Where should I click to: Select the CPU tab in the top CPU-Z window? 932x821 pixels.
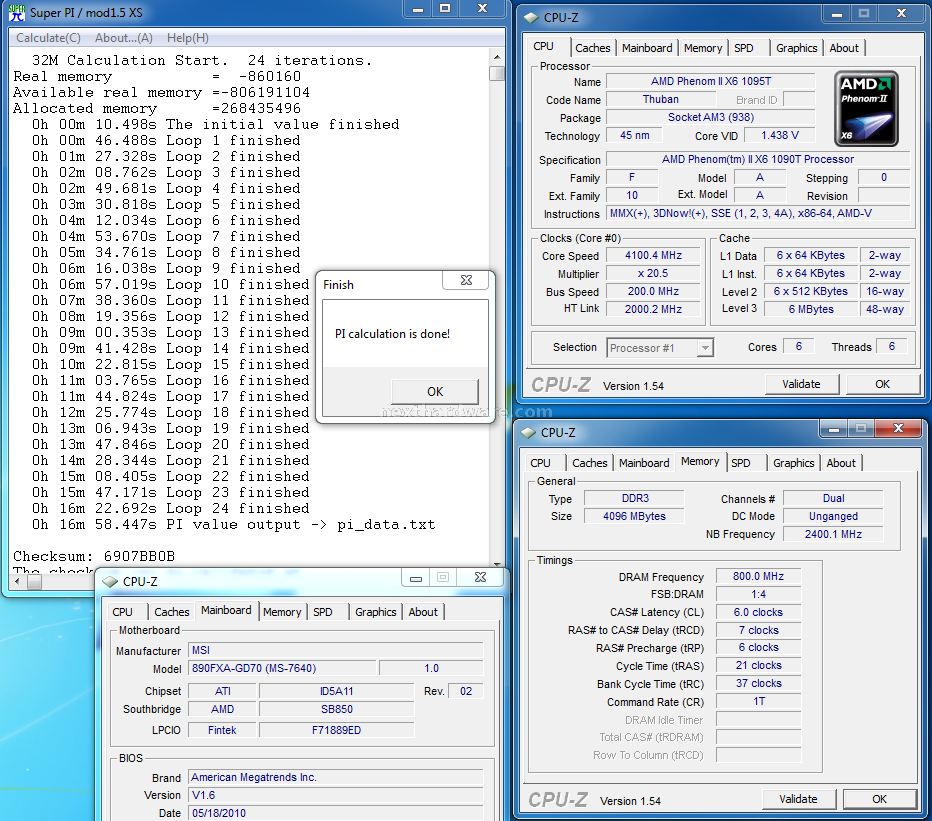pos(543,46)
